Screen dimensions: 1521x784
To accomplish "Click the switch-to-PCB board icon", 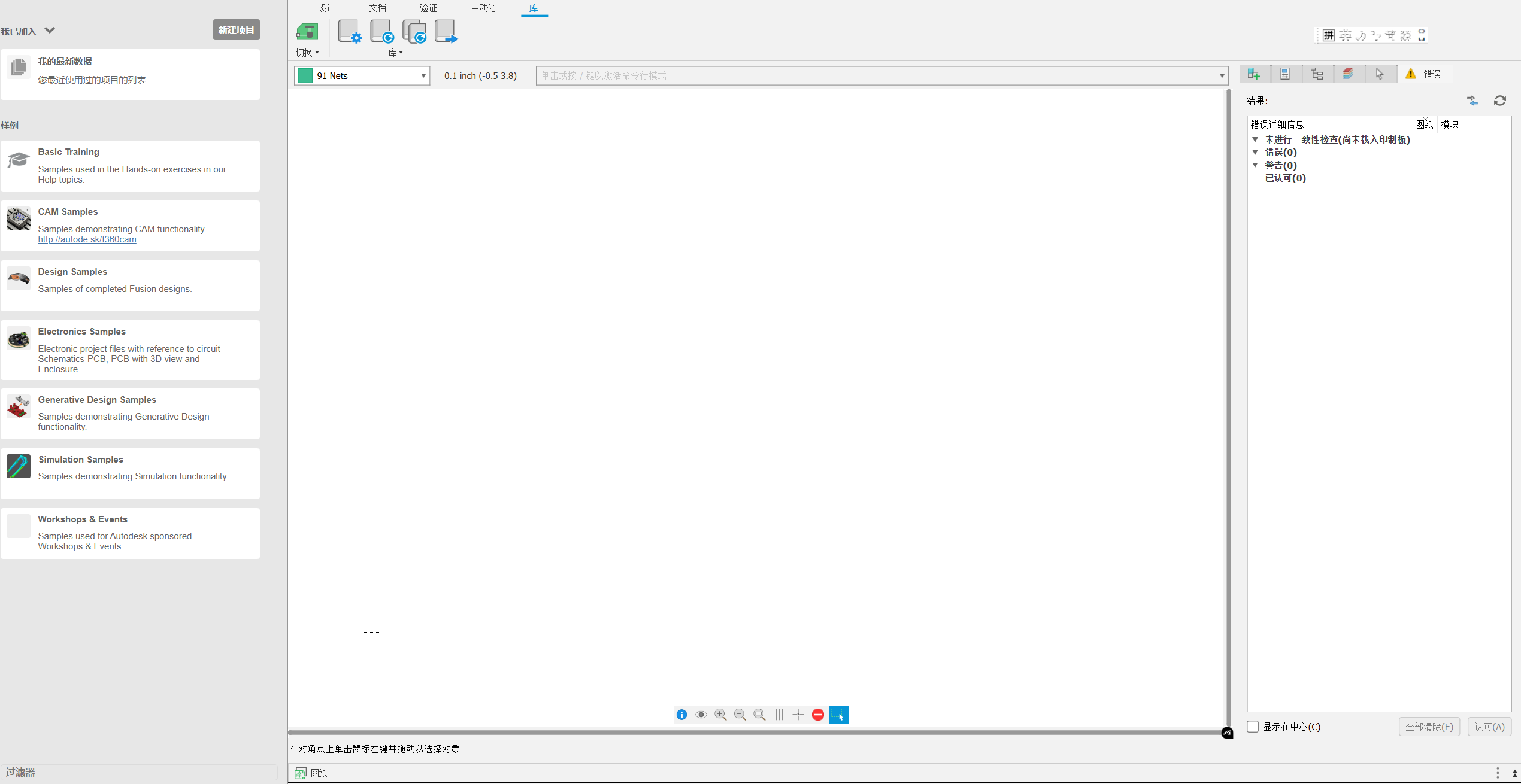I will pos(307,32).
